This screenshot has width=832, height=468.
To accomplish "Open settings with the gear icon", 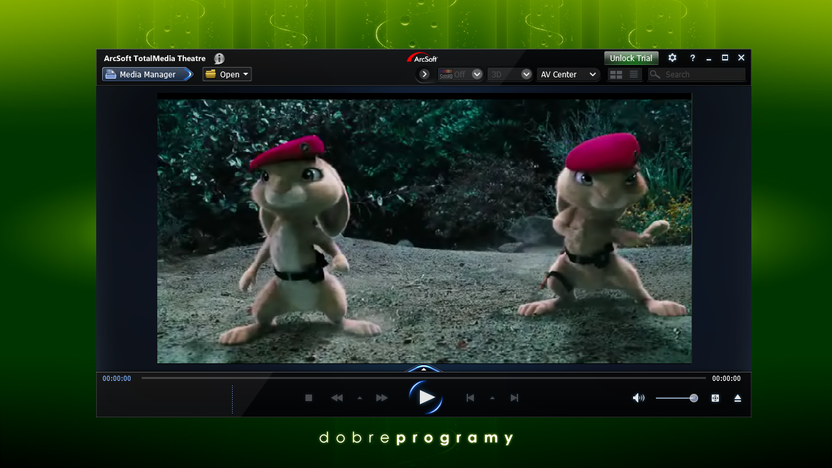I will point(672,58).
